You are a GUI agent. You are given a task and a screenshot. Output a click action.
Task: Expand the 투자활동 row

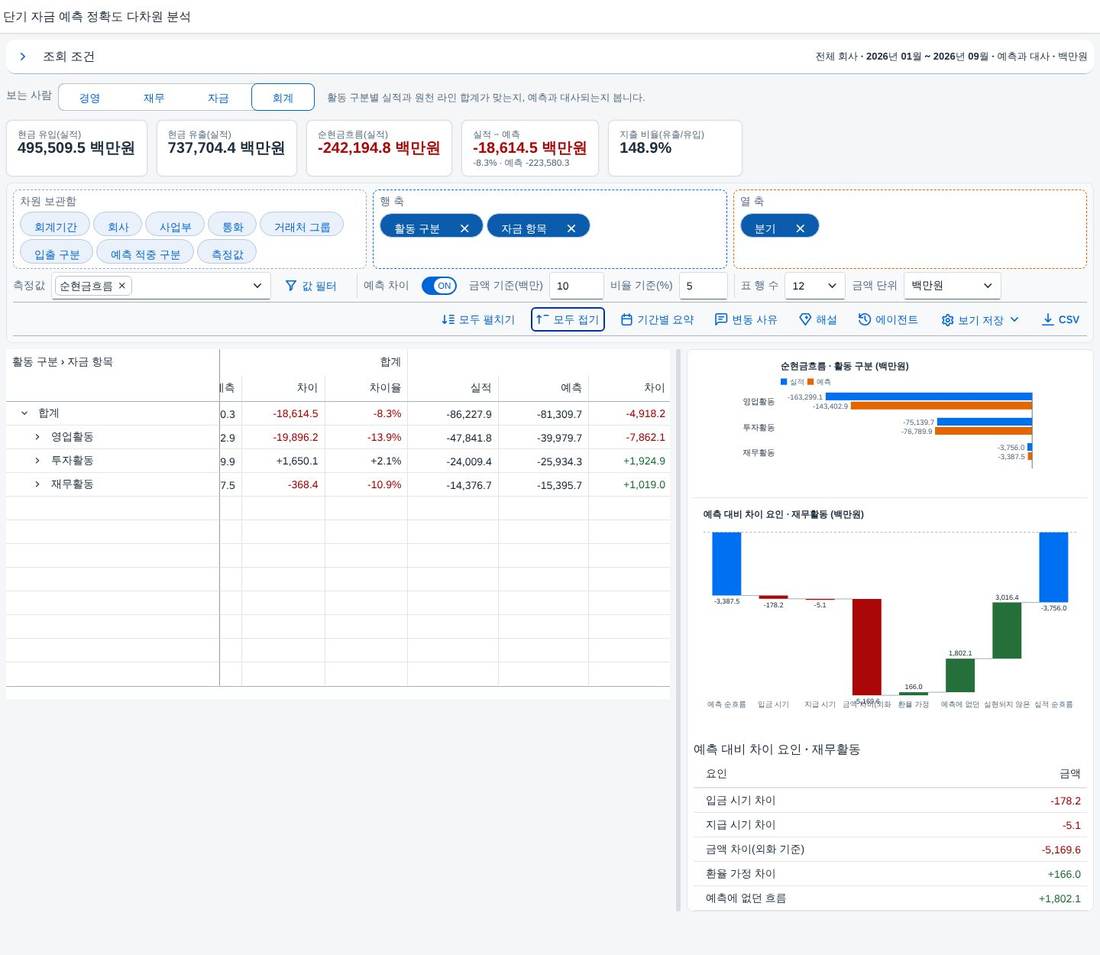37,461
